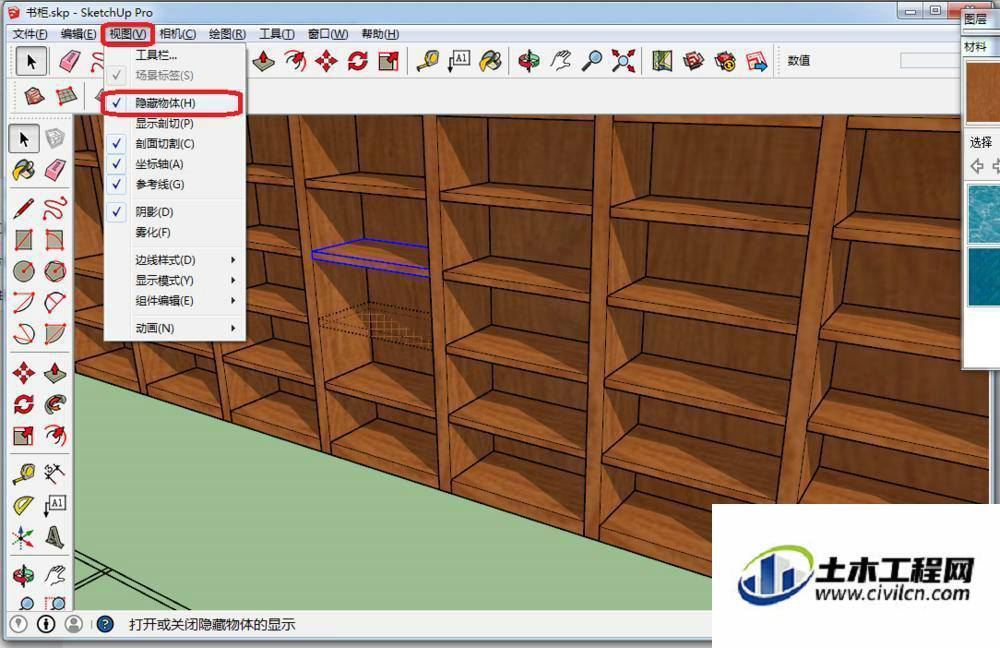The width and height of the screenshot is (1000, 648).
Task: Click the credits info status icon
Action: (46, 624)
